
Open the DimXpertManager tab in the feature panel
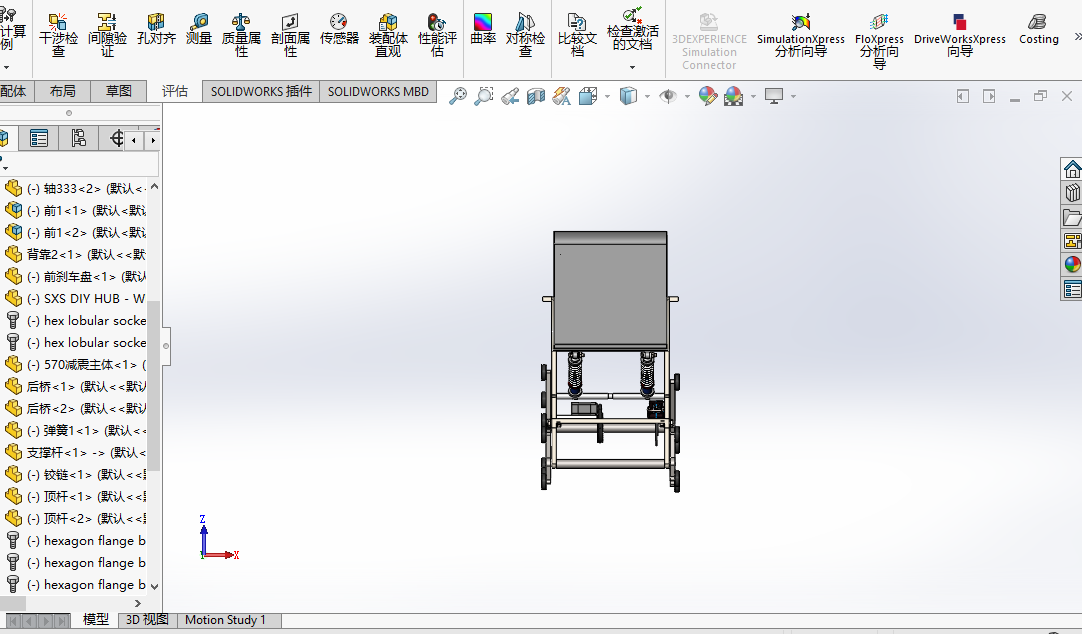pyautogui.click(x=115, y=139)
